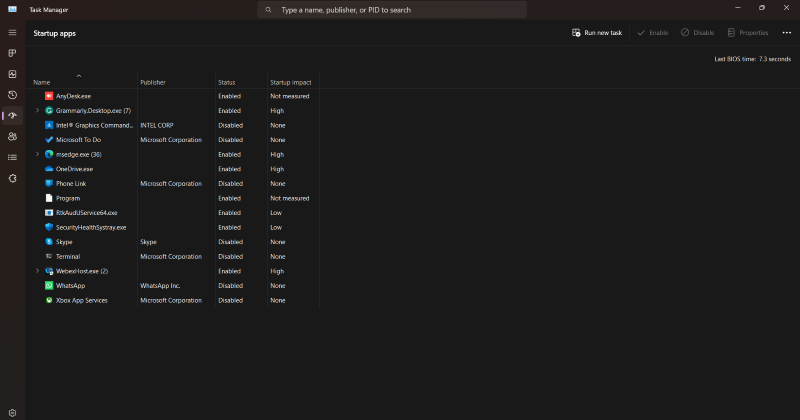Click the msedge.exe browser icon
This screenshot has width=800, height=420.
point(49,154)
